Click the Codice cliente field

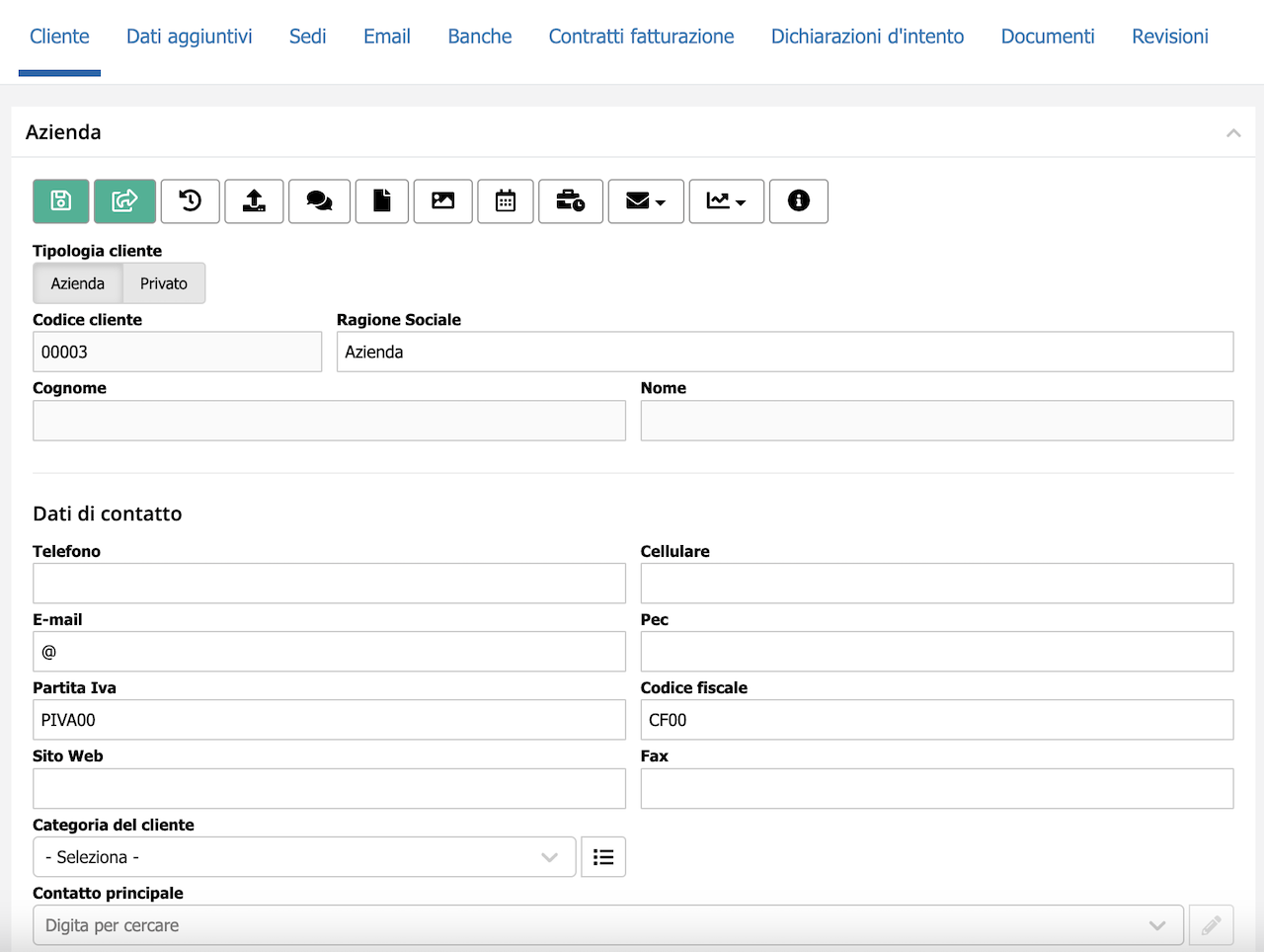tap(178, 352)
